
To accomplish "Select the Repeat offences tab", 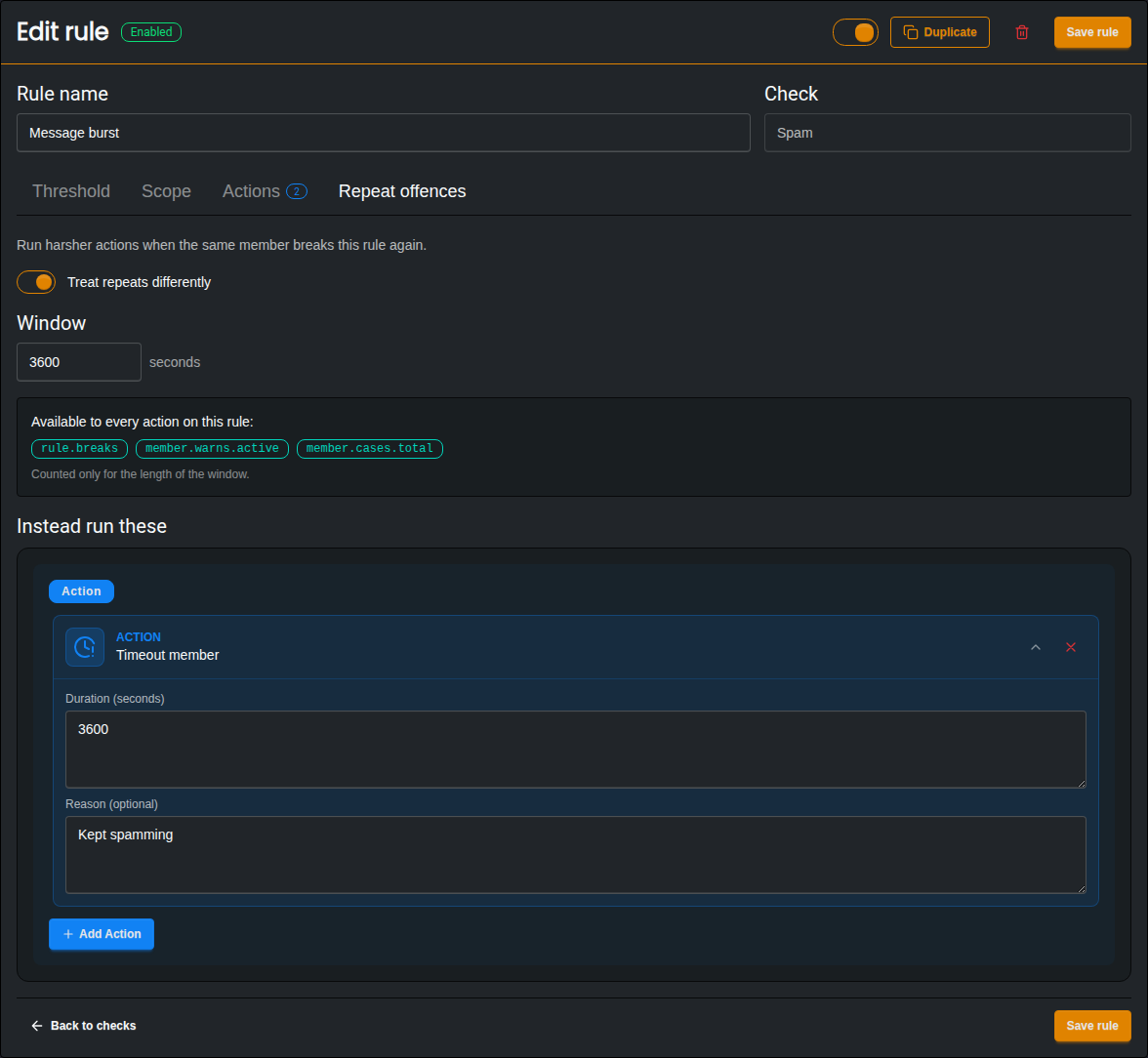I will point(402,191).
